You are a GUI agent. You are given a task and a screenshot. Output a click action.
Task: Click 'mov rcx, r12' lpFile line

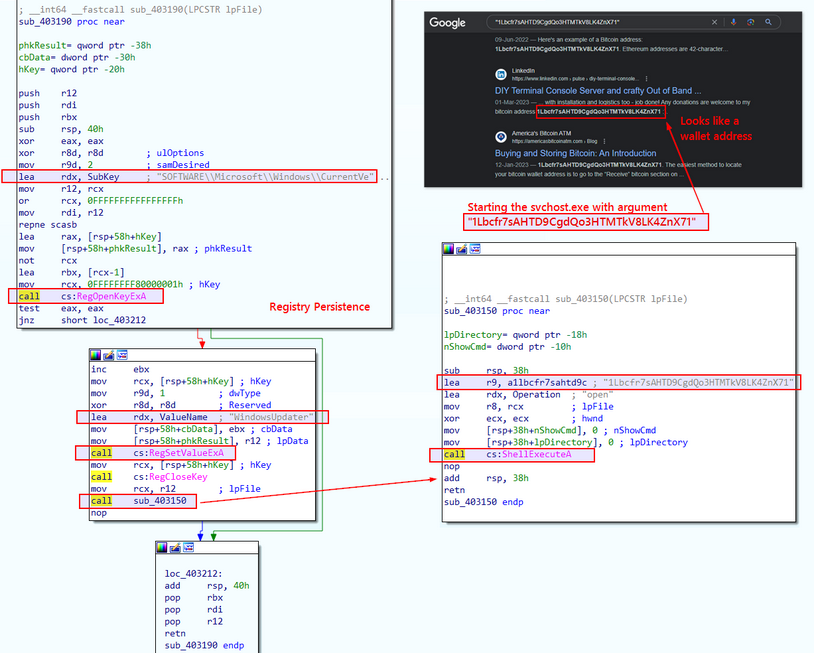[x=175, y=489]
